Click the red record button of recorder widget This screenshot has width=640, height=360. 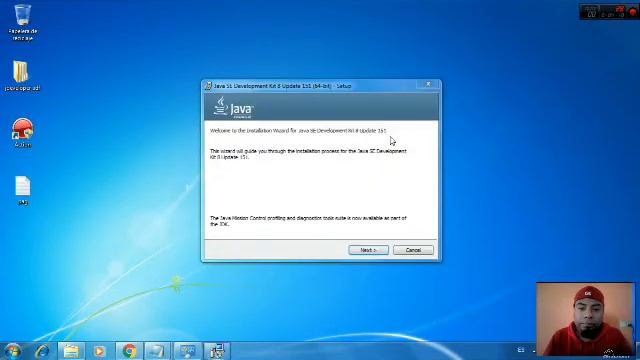(x=633, y=12)
